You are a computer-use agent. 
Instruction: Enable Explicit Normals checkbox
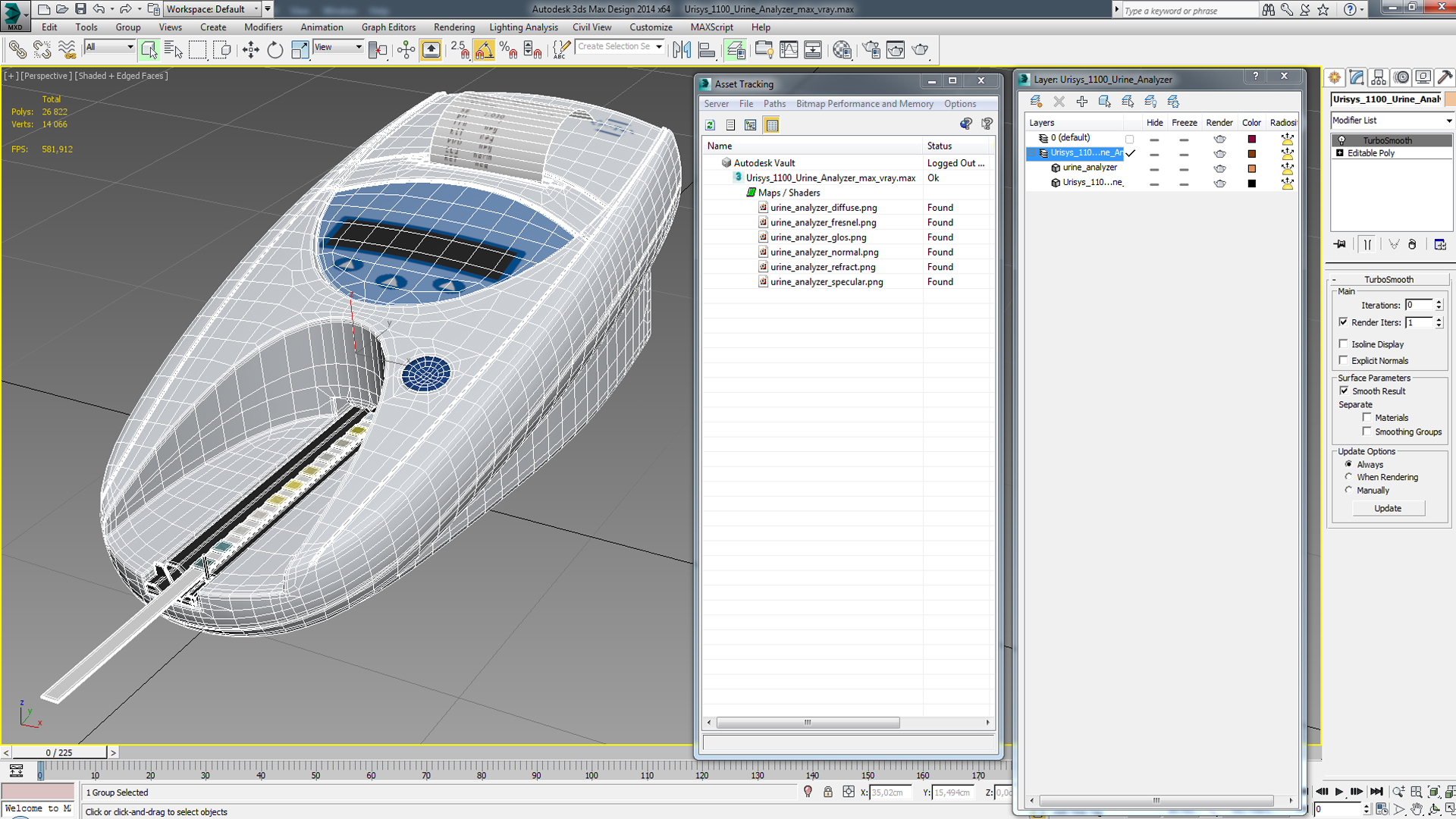coord(1344,360)
